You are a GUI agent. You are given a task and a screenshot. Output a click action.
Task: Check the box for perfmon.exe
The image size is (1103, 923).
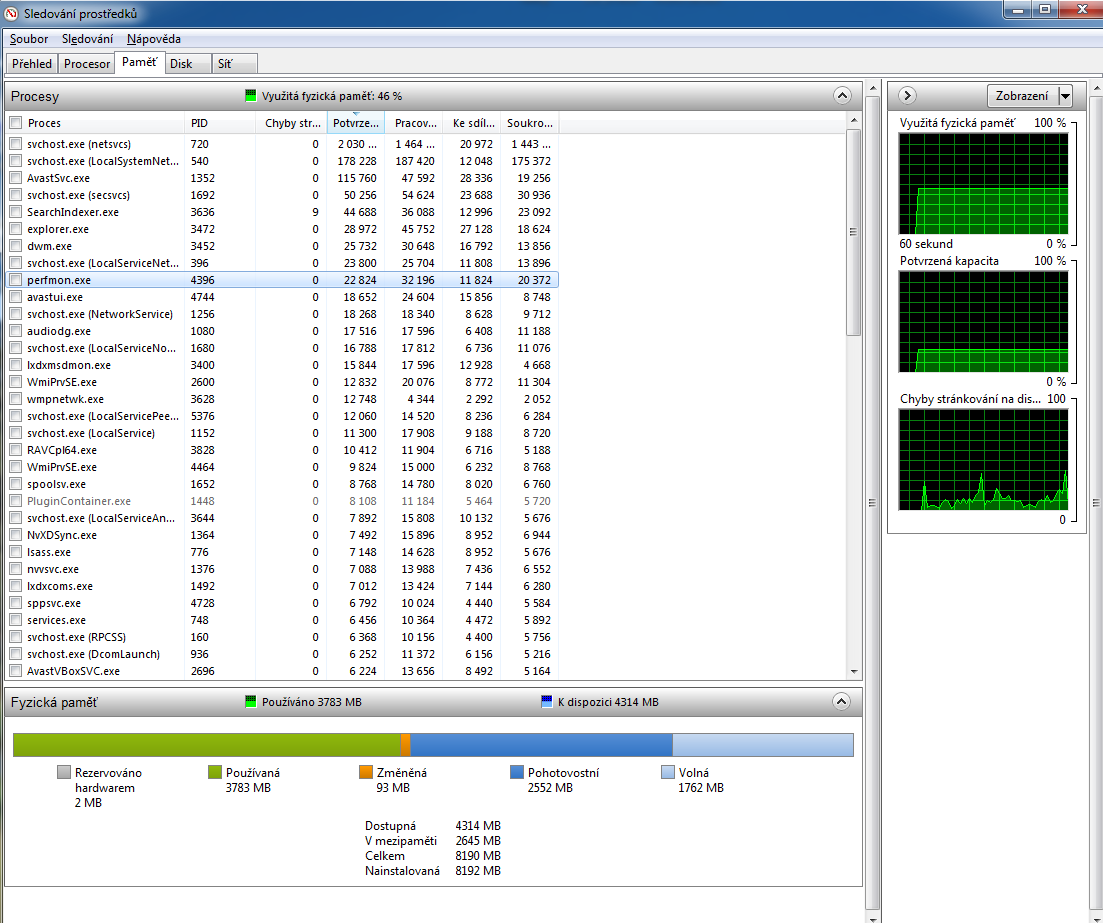[x=15, y=280]
